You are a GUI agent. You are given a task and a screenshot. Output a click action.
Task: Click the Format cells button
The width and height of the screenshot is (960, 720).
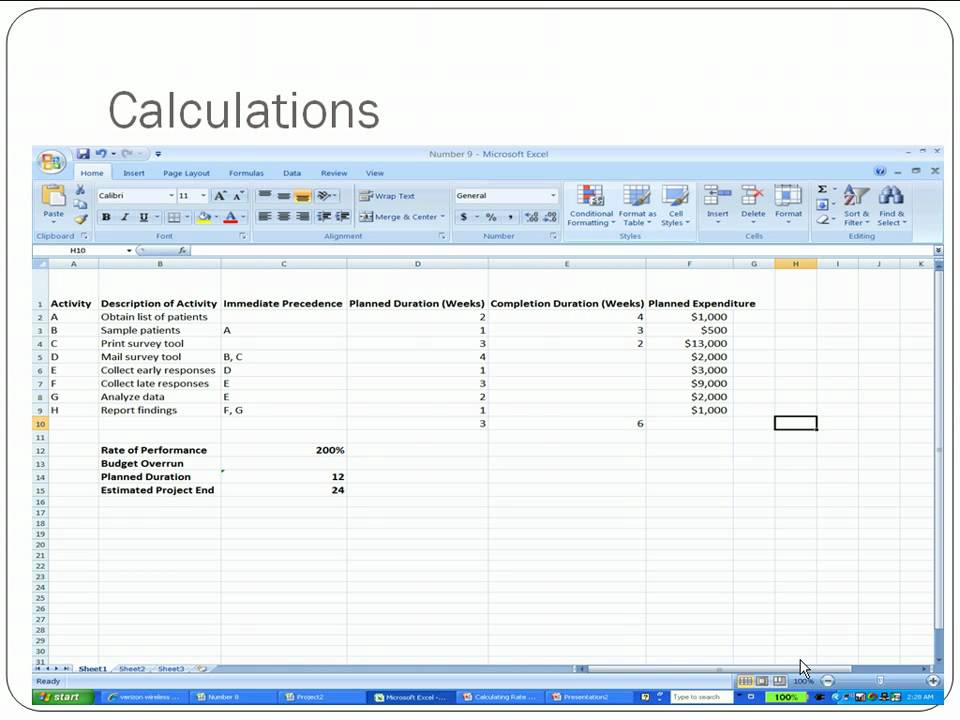pos(788,204)
